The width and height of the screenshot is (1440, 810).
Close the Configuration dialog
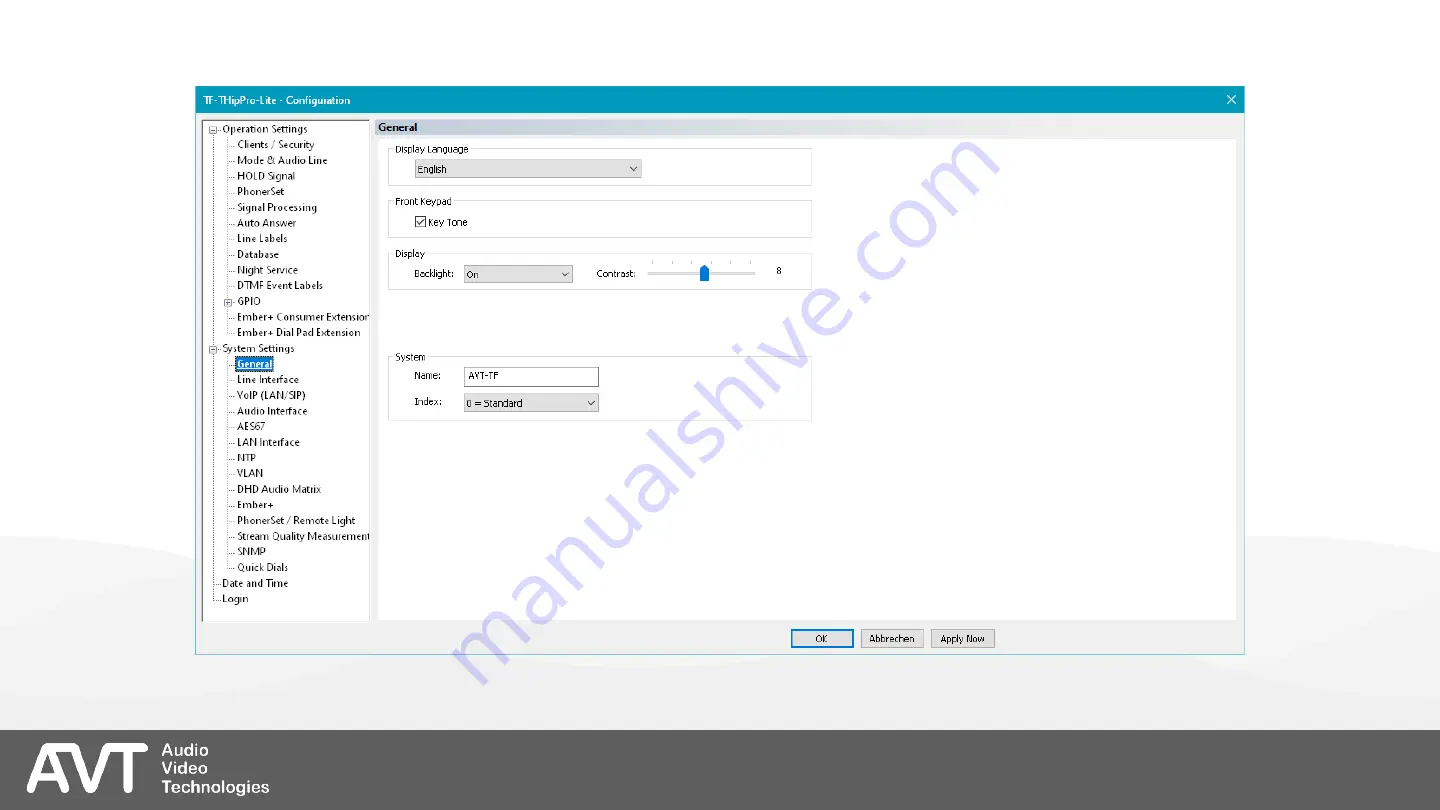coord(1231,99)
